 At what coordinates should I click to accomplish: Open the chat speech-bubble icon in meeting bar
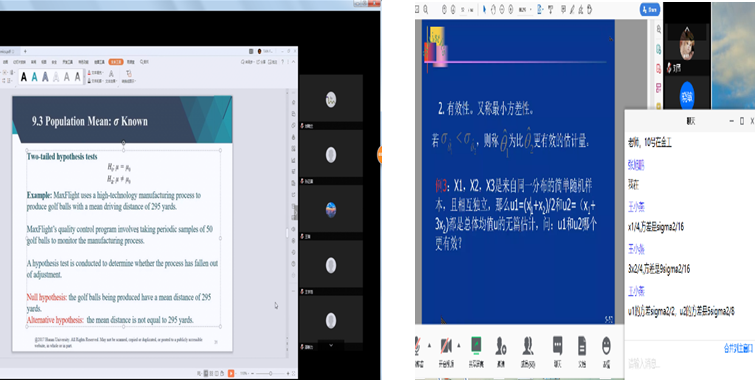pos(557,345)
